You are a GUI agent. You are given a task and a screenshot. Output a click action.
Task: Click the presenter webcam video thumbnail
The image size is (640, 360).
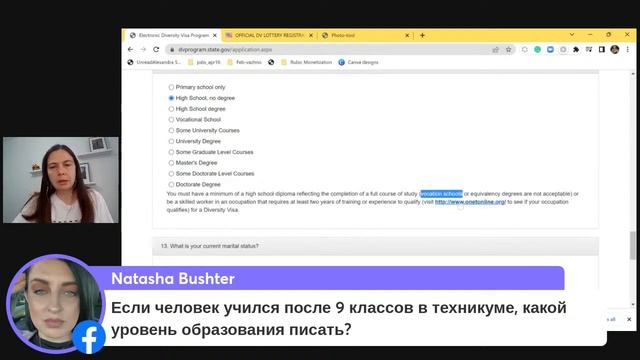click(x=61, y=180)
